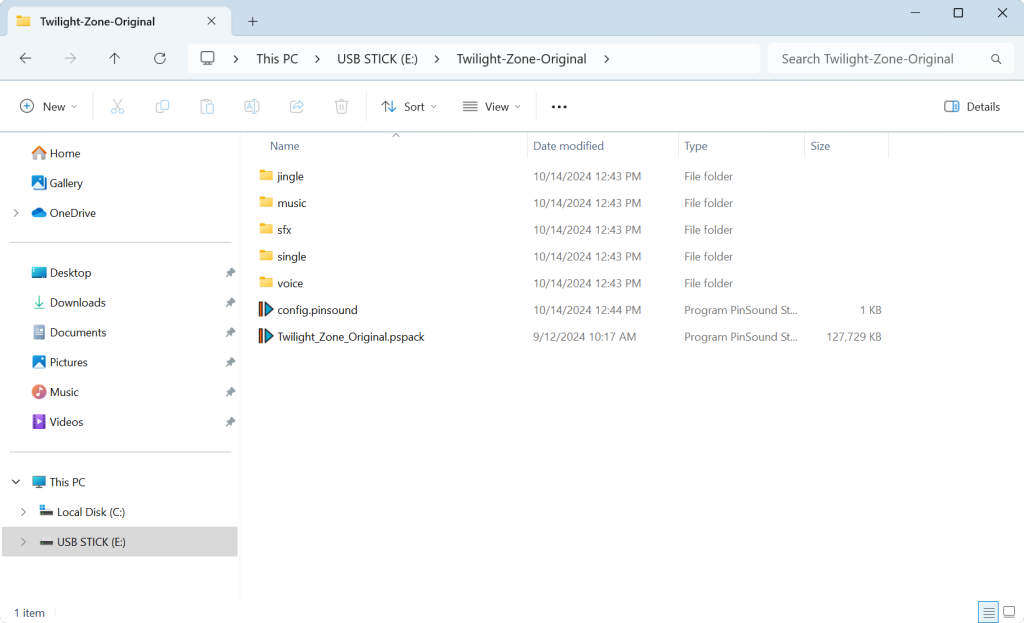Image resolution: width=1024 pixels, height=623 pixels.
Task: Click the Rename icon in toolbar
Action: tap(251, 106)
